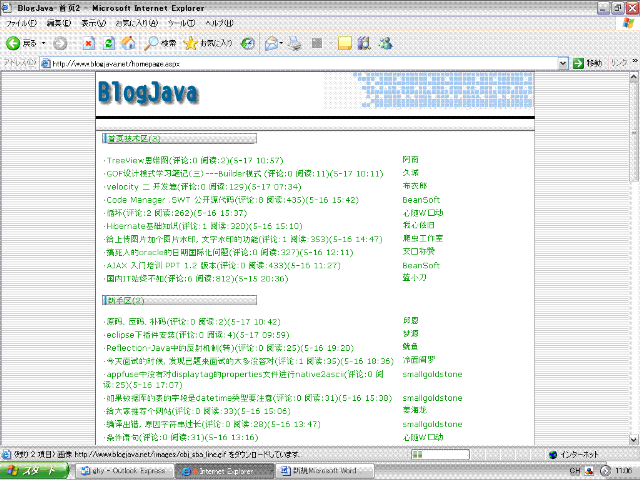Click the address bar URL field
Image resolution: width=640 pixels, height=480 pixels.
point(304,63)
